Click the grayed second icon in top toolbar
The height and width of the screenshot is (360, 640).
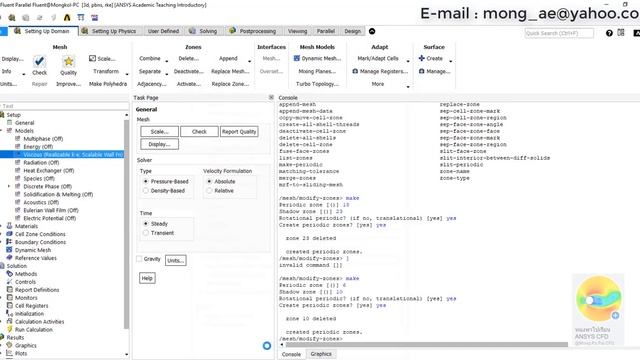tap(26, 18)
